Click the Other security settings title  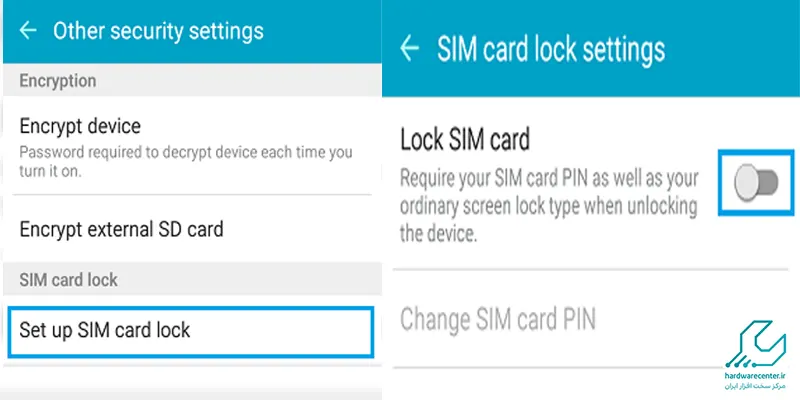pyautogui.click(x=158, y=31)
